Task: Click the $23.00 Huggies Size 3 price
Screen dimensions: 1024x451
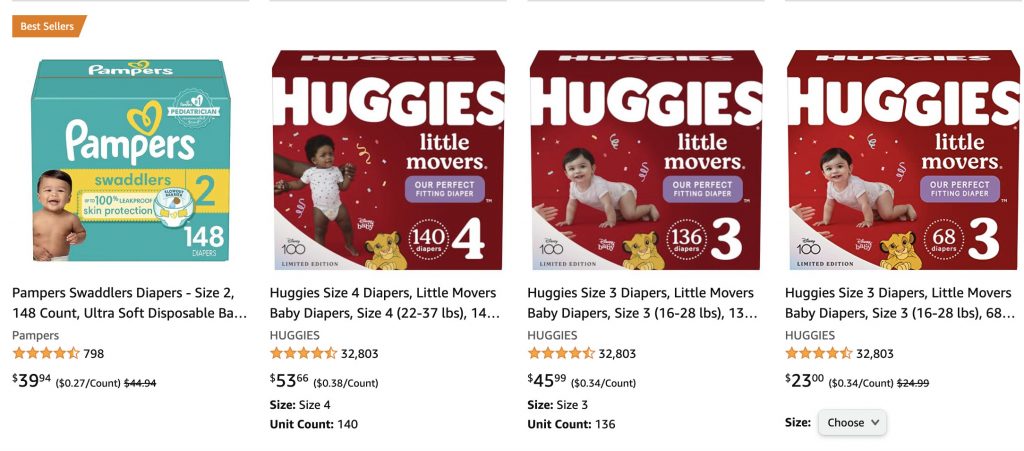Action: coord(805,381)
